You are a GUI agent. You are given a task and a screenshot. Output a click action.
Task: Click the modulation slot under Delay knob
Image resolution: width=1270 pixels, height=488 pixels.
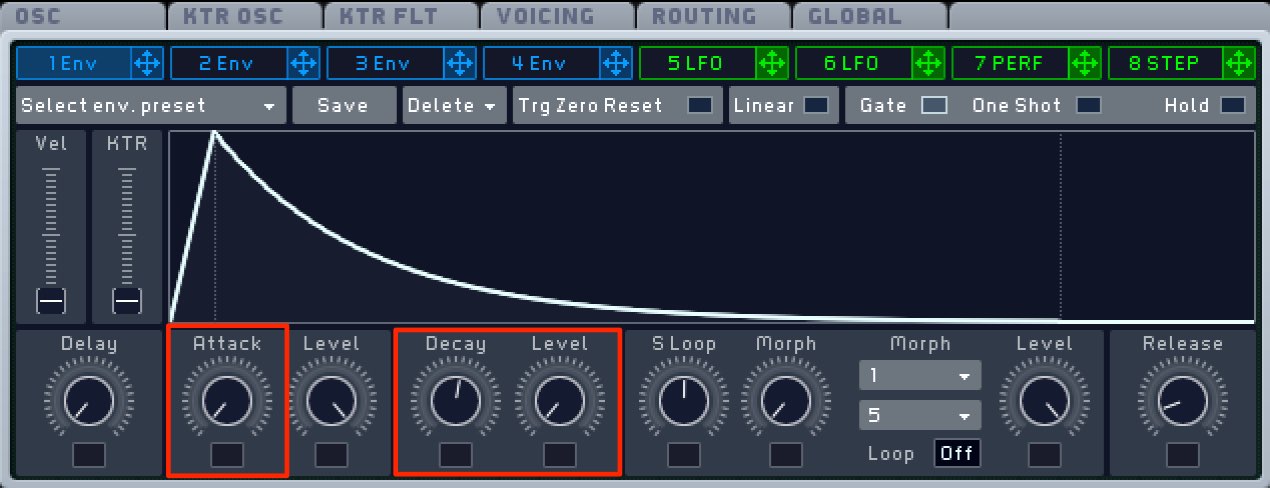tap(89, 455)
